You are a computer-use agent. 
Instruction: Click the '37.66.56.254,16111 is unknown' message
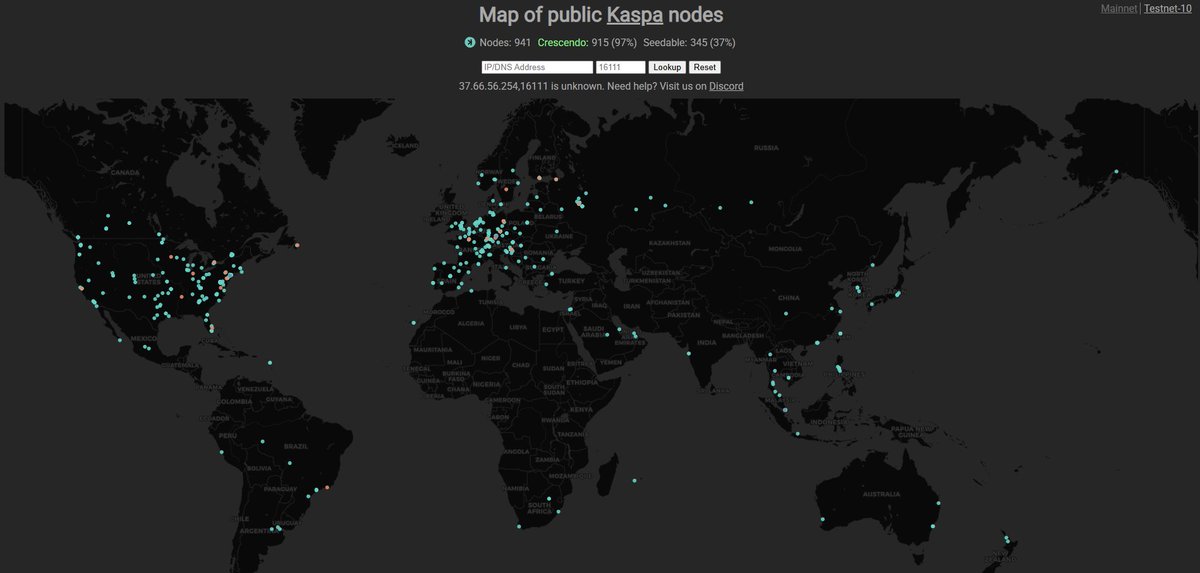click(531, 86)
